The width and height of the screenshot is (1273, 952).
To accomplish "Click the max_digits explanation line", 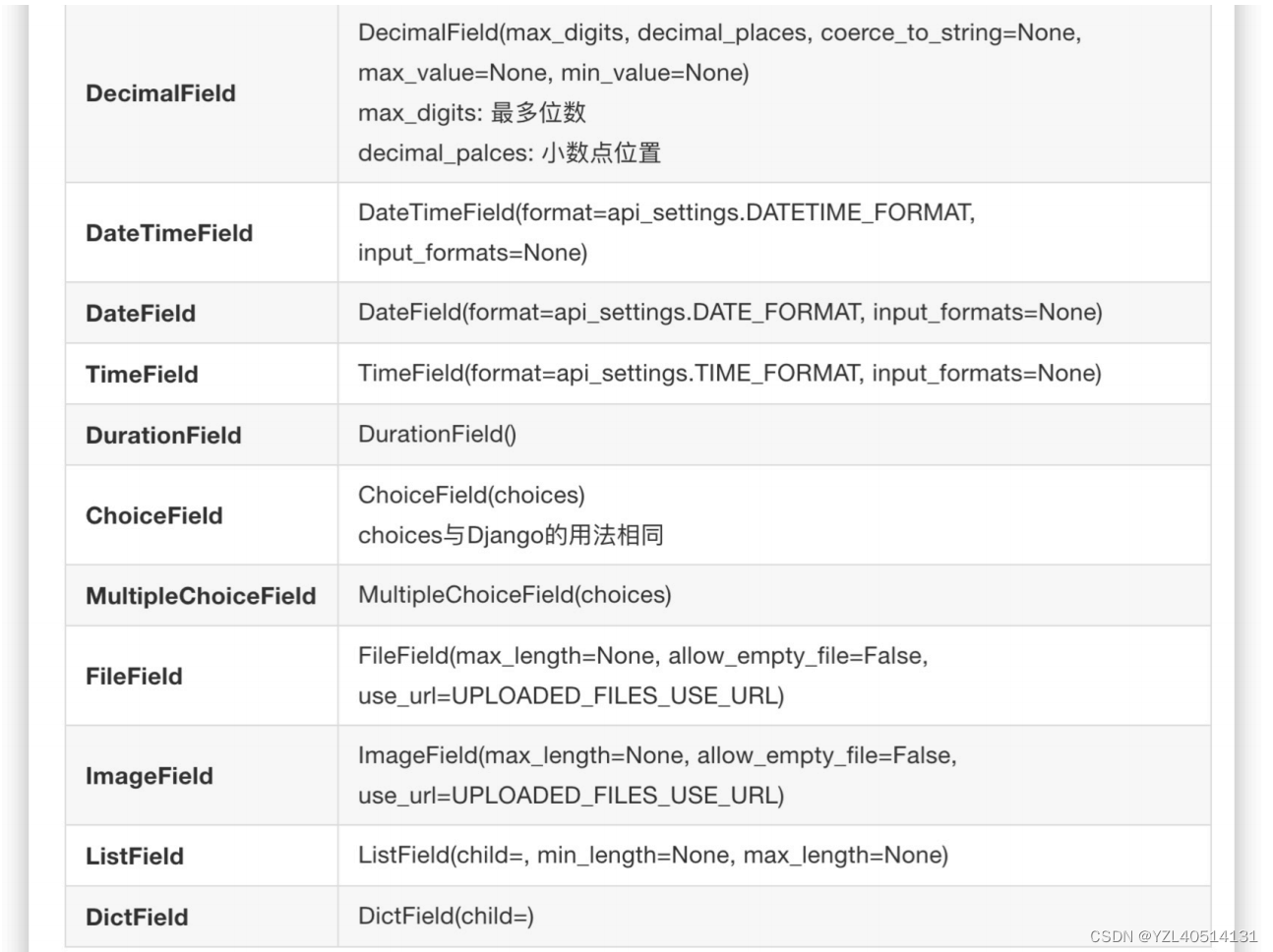I will [472, 113].
